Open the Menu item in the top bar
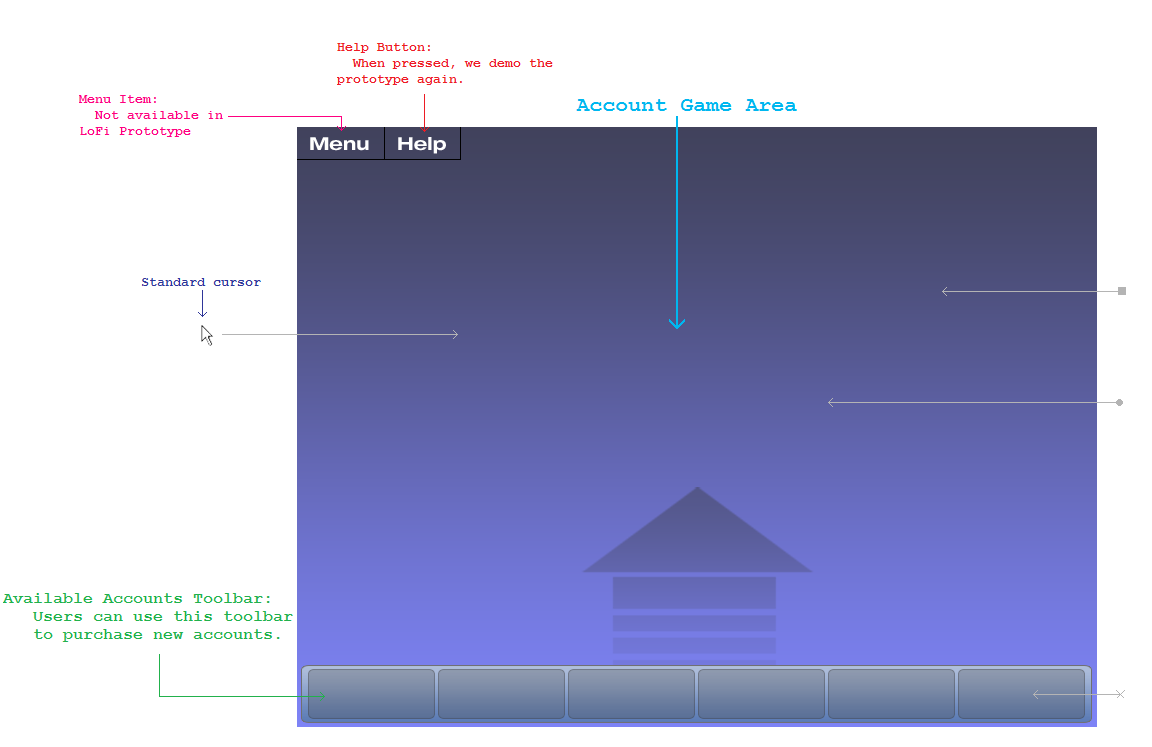 click(x=340, y=143)
